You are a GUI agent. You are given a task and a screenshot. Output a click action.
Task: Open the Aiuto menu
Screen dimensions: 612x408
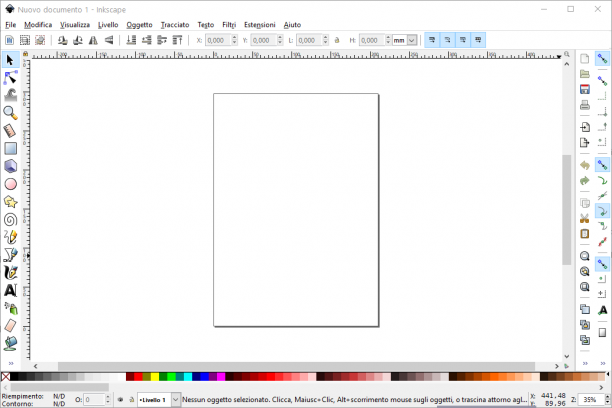(x=292, y=25)
